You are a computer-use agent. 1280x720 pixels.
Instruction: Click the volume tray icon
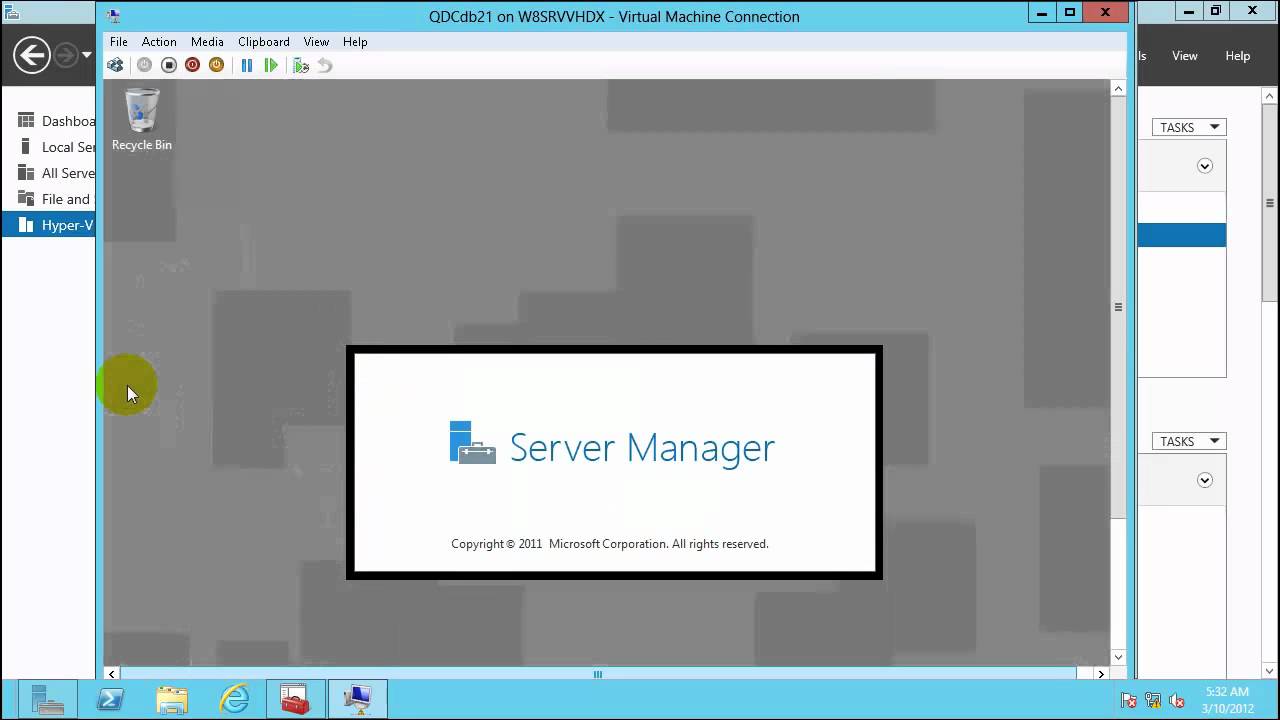(x=1177, y=701)
